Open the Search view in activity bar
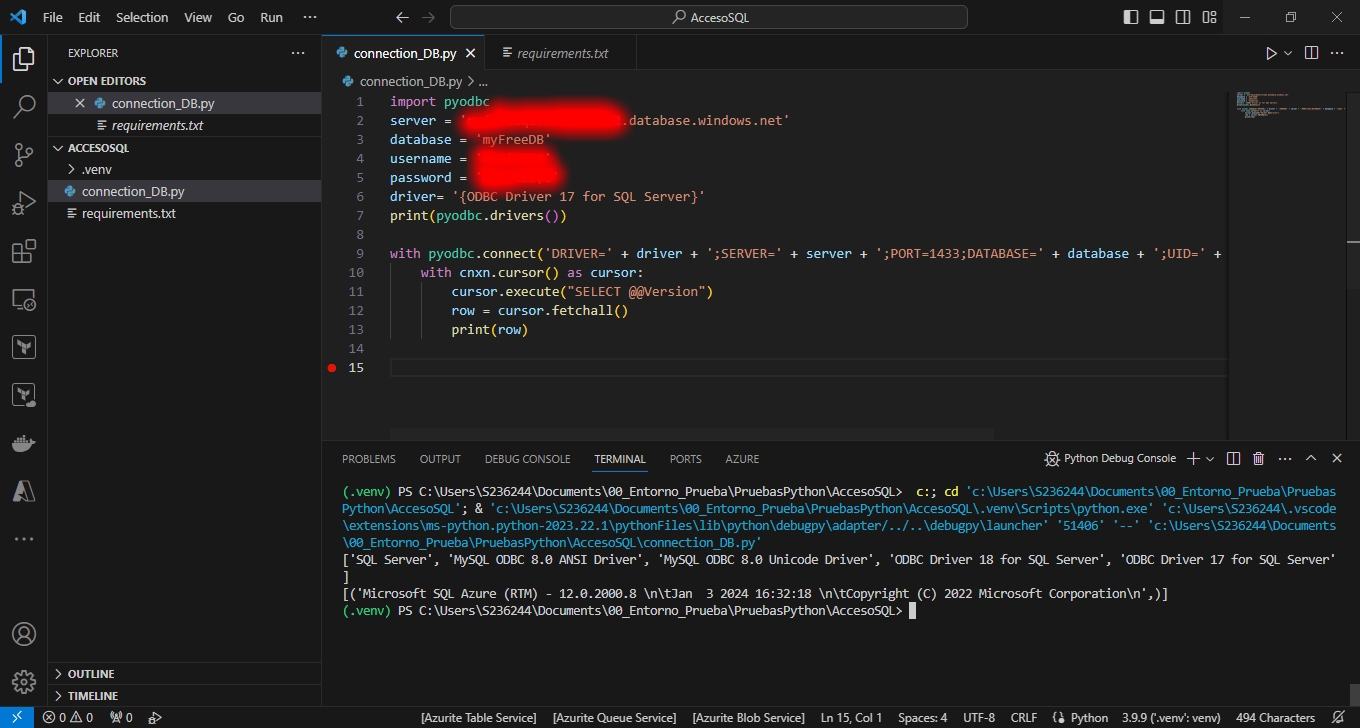Image resolution: width=1360 pixels, height=728 pixels. point(24,107)
